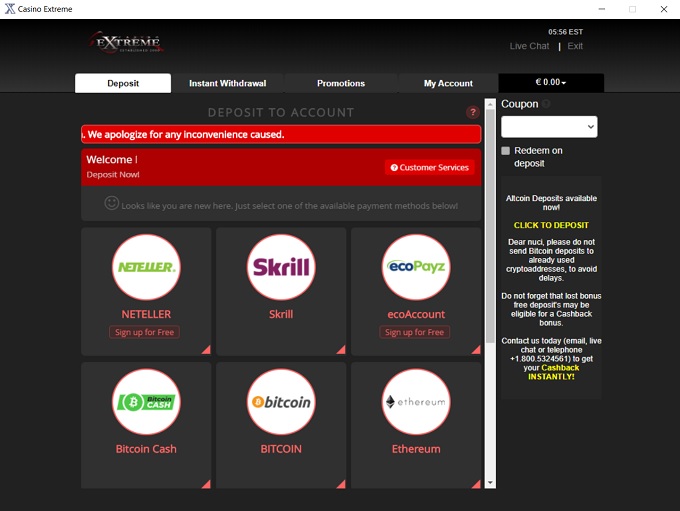680x511 pixels.
Task: Open the Coupon dropdown list
Action: (x=549, y=127)
